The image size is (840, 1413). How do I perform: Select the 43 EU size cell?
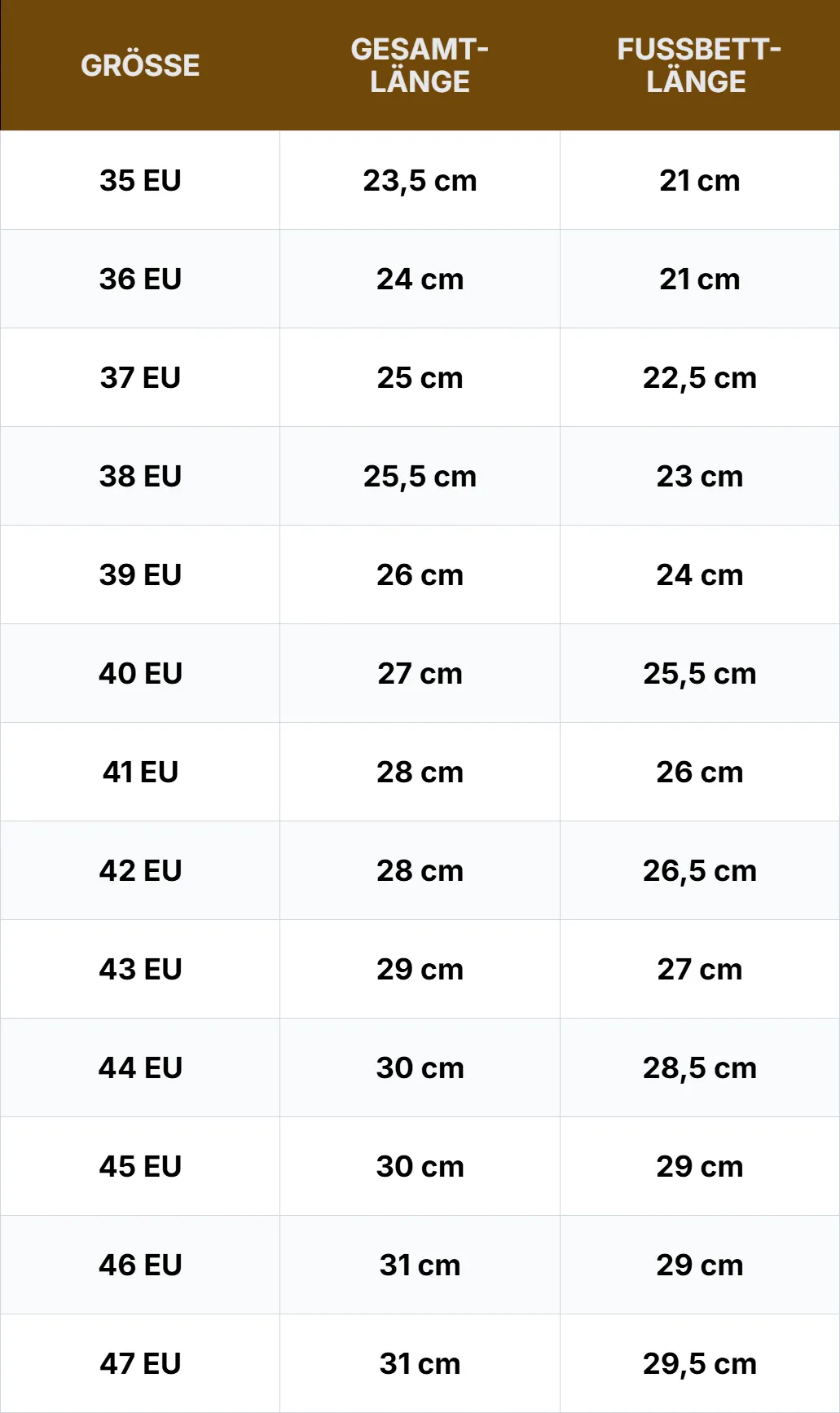point(140,969)
